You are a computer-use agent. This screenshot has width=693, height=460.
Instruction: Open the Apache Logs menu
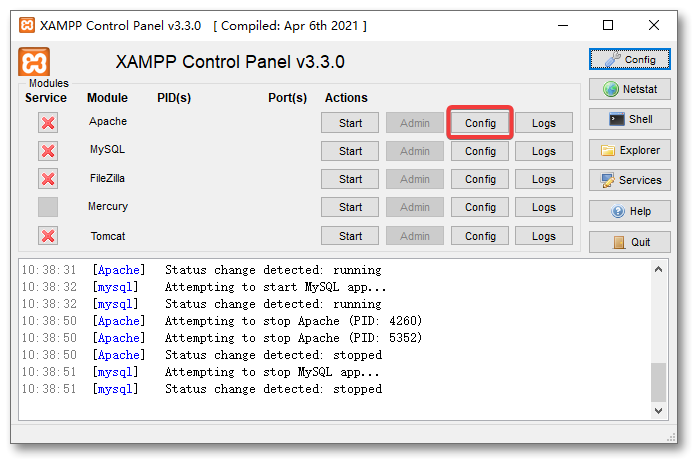coord(544,123)
